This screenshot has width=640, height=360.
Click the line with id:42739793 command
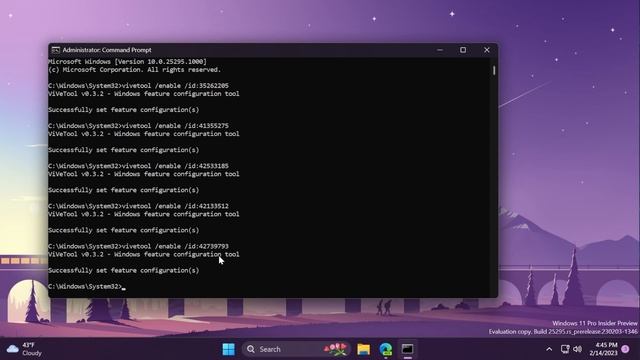coord(138,246)
